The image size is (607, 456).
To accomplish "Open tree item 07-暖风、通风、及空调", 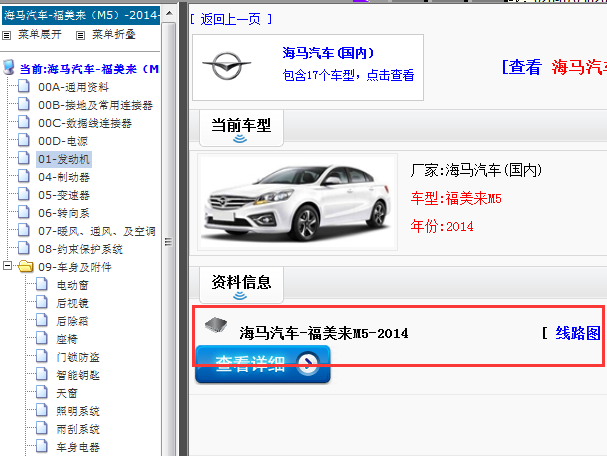I will click(x=97, y=231).
